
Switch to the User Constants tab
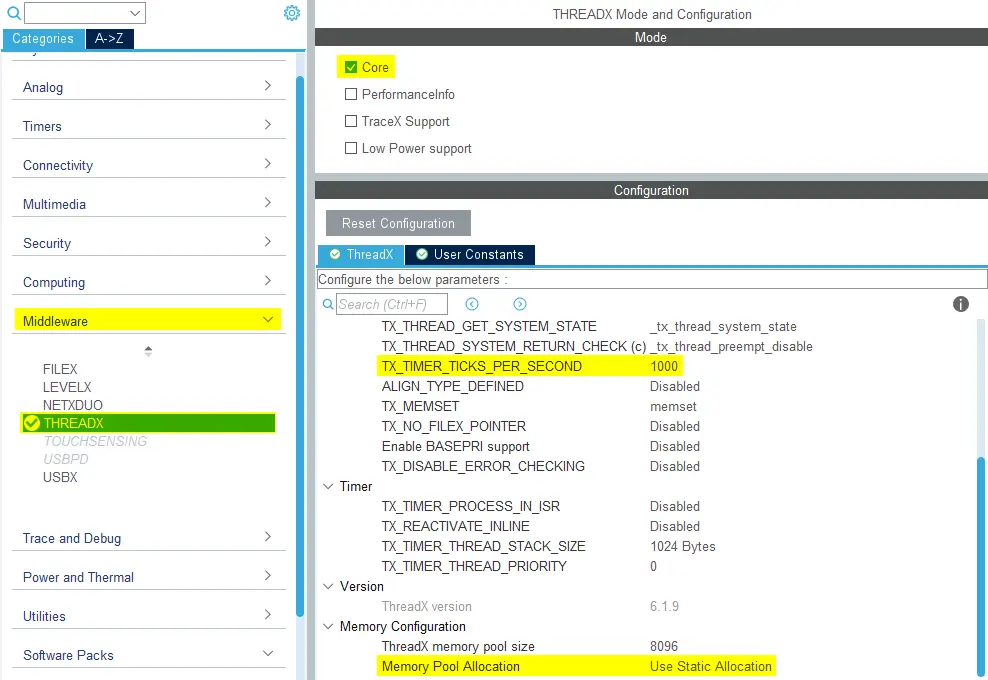pyautogui.click(x=470, y=254)
